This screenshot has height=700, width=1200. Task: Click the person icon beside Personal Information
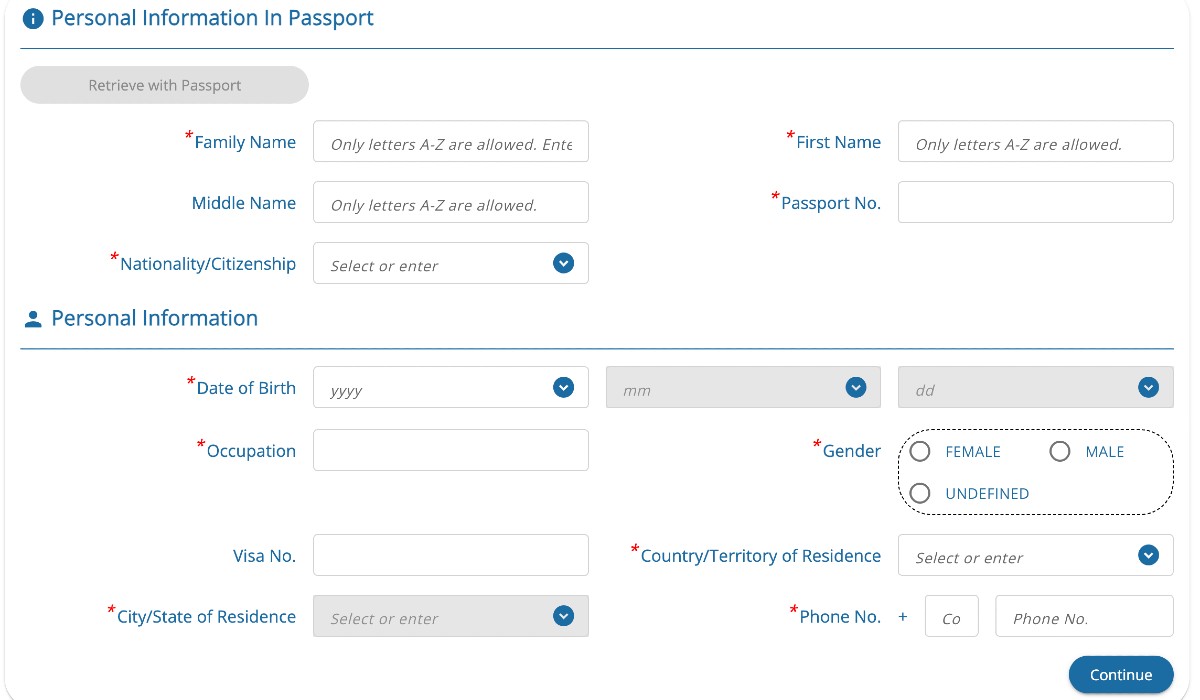click(x=33, y=319)
